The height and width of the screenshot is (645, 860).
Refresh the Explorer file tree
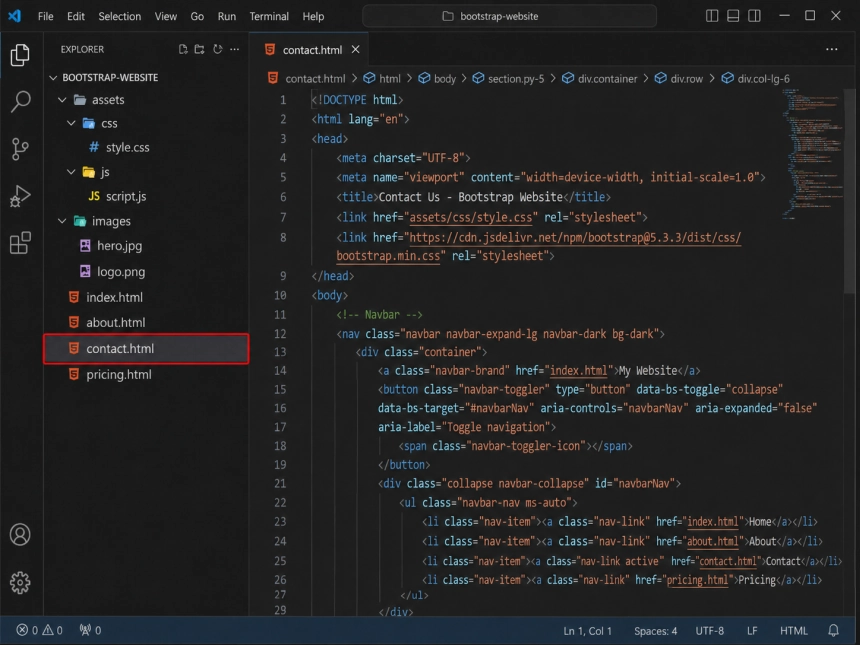[x=218, y=49]
